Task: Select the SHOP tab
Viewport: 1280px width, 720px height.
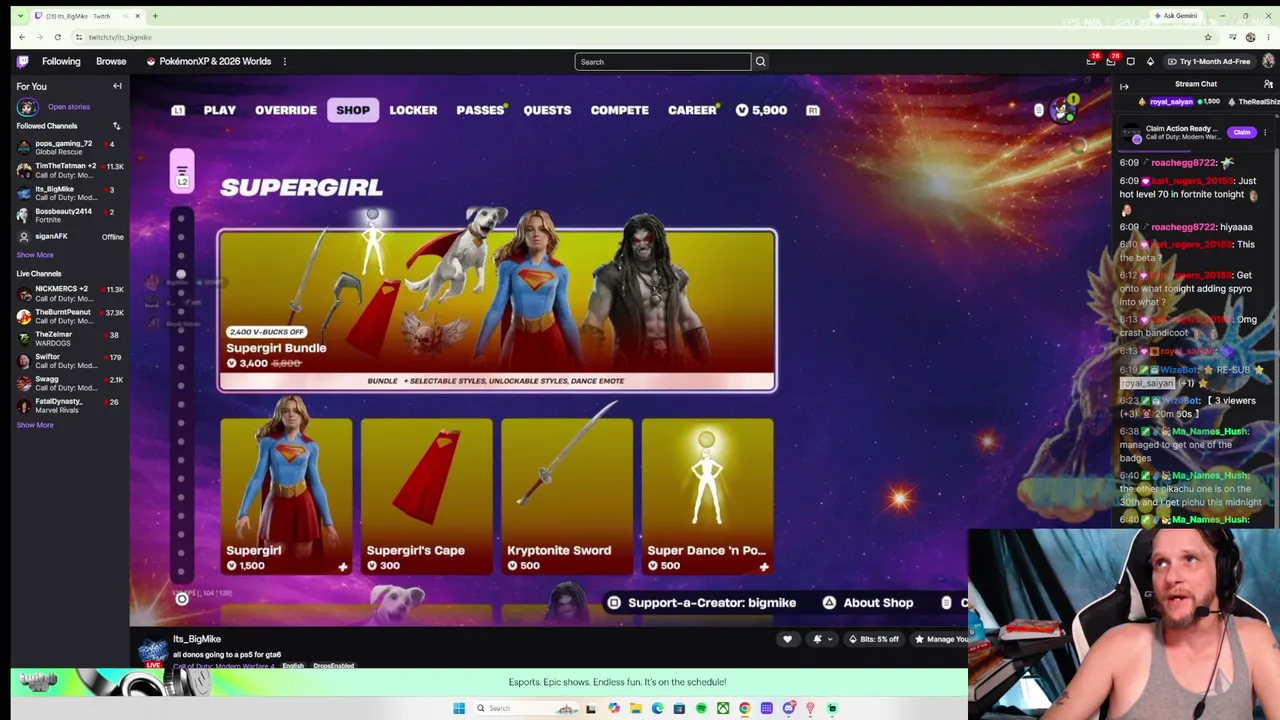Action: [x=353, y=110]
